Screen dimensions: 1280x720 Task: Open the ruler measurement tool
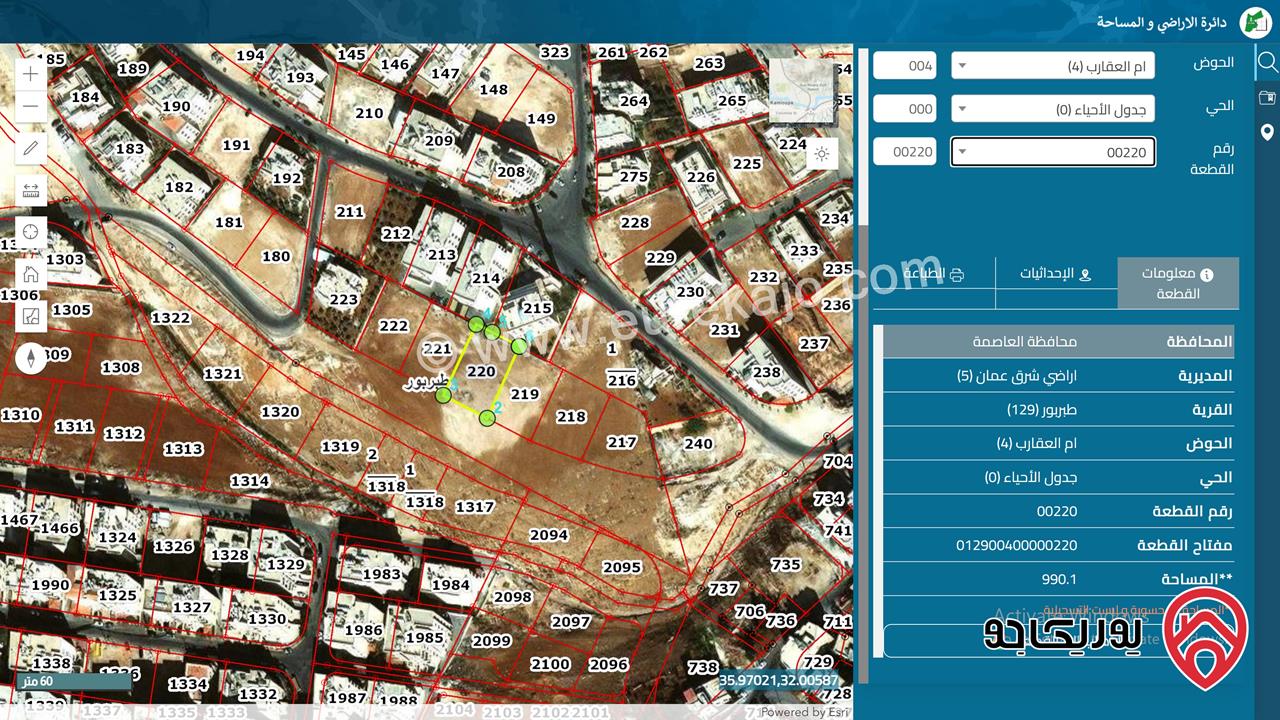tap(30, 190)
